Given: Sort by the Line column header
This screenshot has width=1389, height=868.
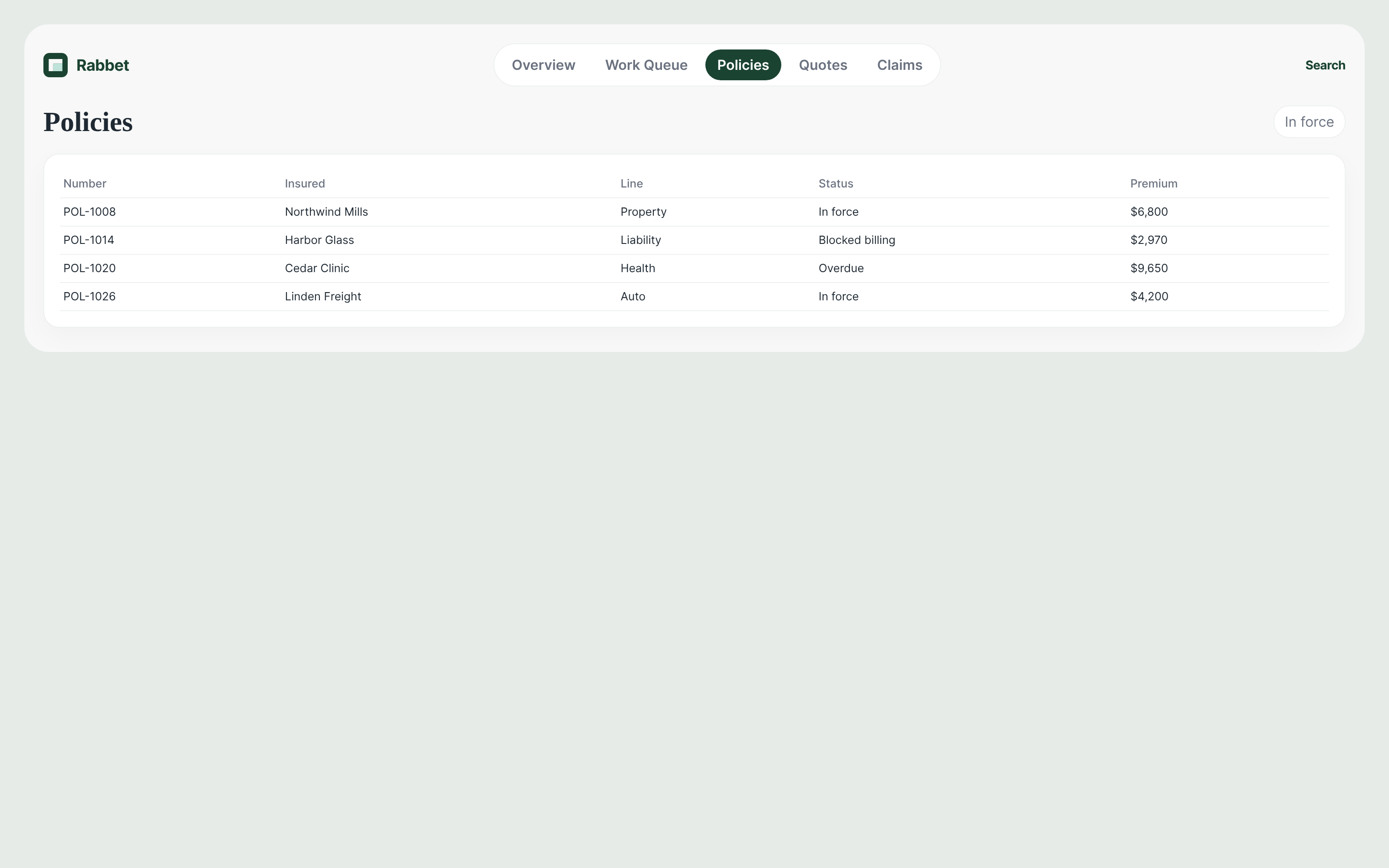Looking at the screenshot, I should [632, 184].
